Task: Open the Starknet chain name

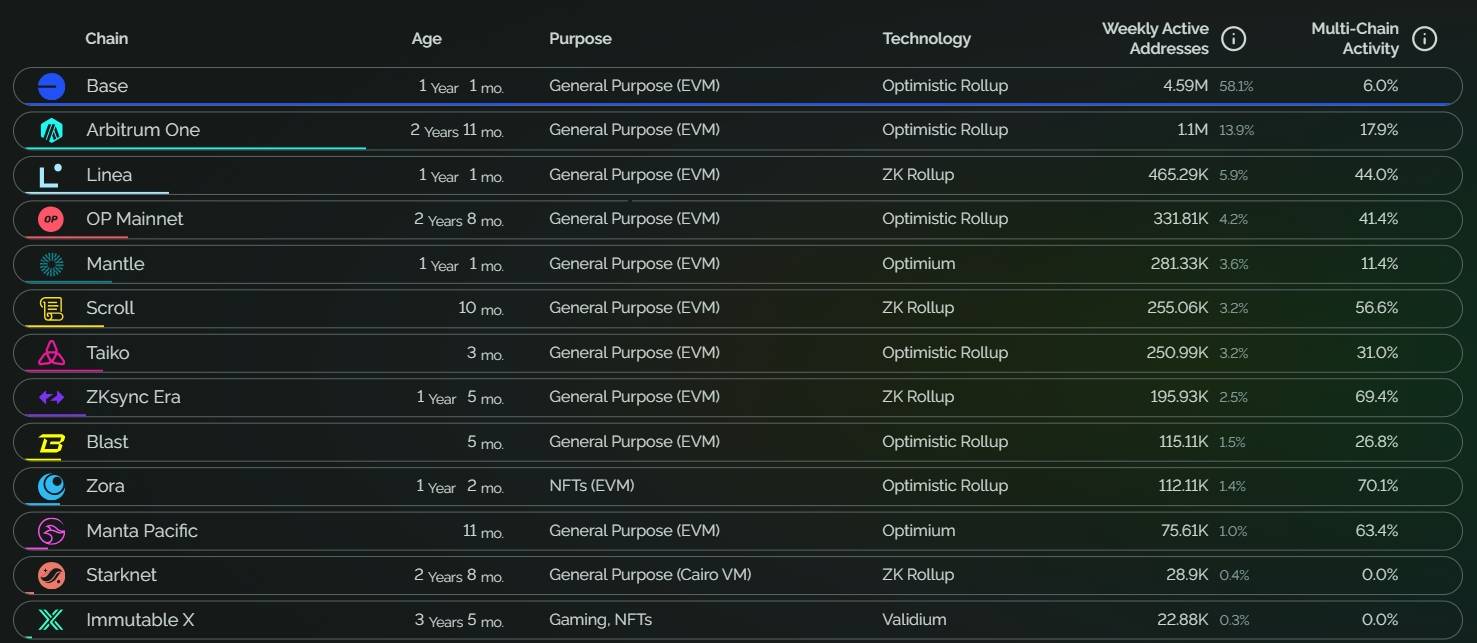Action: pyautogui.click(x=122, y=575)
